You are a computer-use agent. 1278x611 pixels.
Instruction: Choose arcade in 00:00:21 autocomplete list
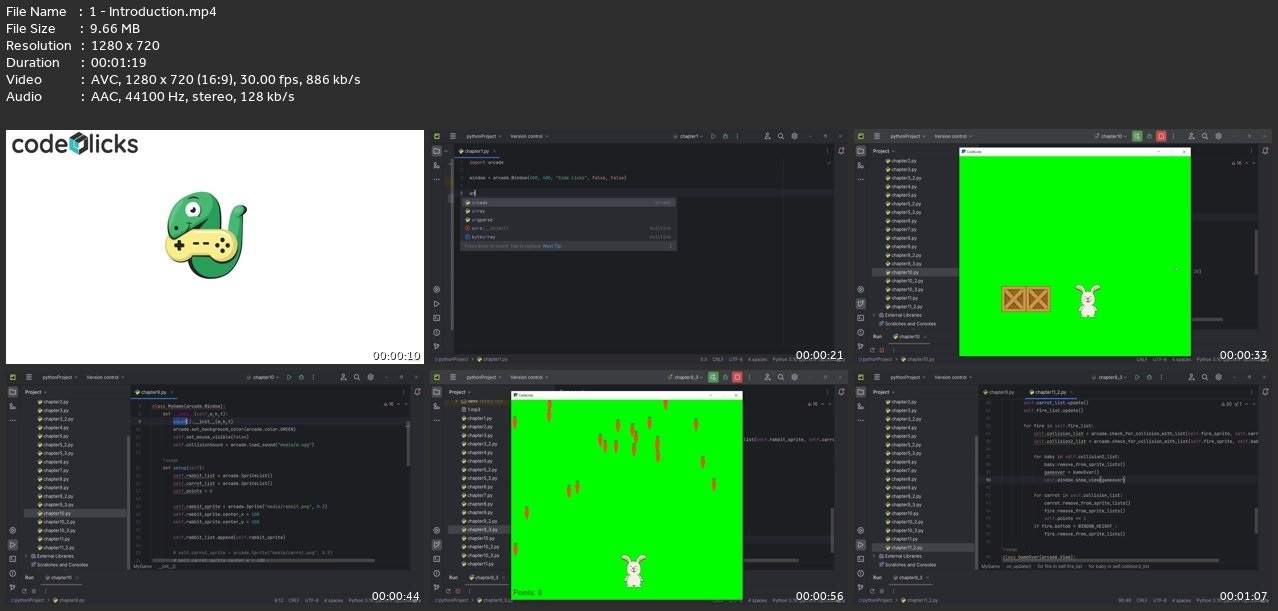click(x=567, y=202)
